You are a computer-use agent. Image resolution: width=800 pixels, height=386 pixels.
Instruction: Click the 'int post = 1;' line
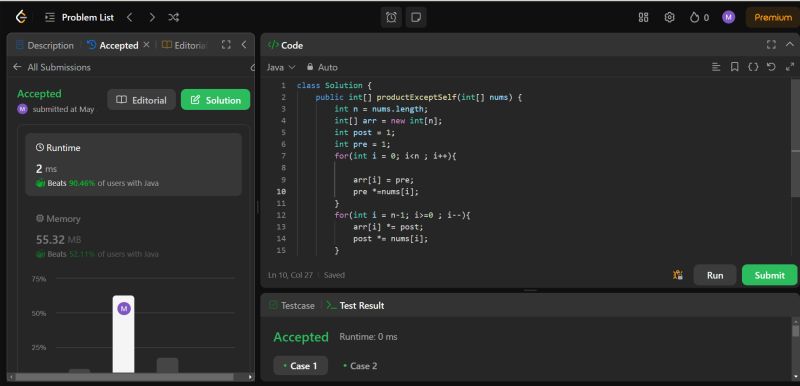pyautogui.click(x=364, y=133)
